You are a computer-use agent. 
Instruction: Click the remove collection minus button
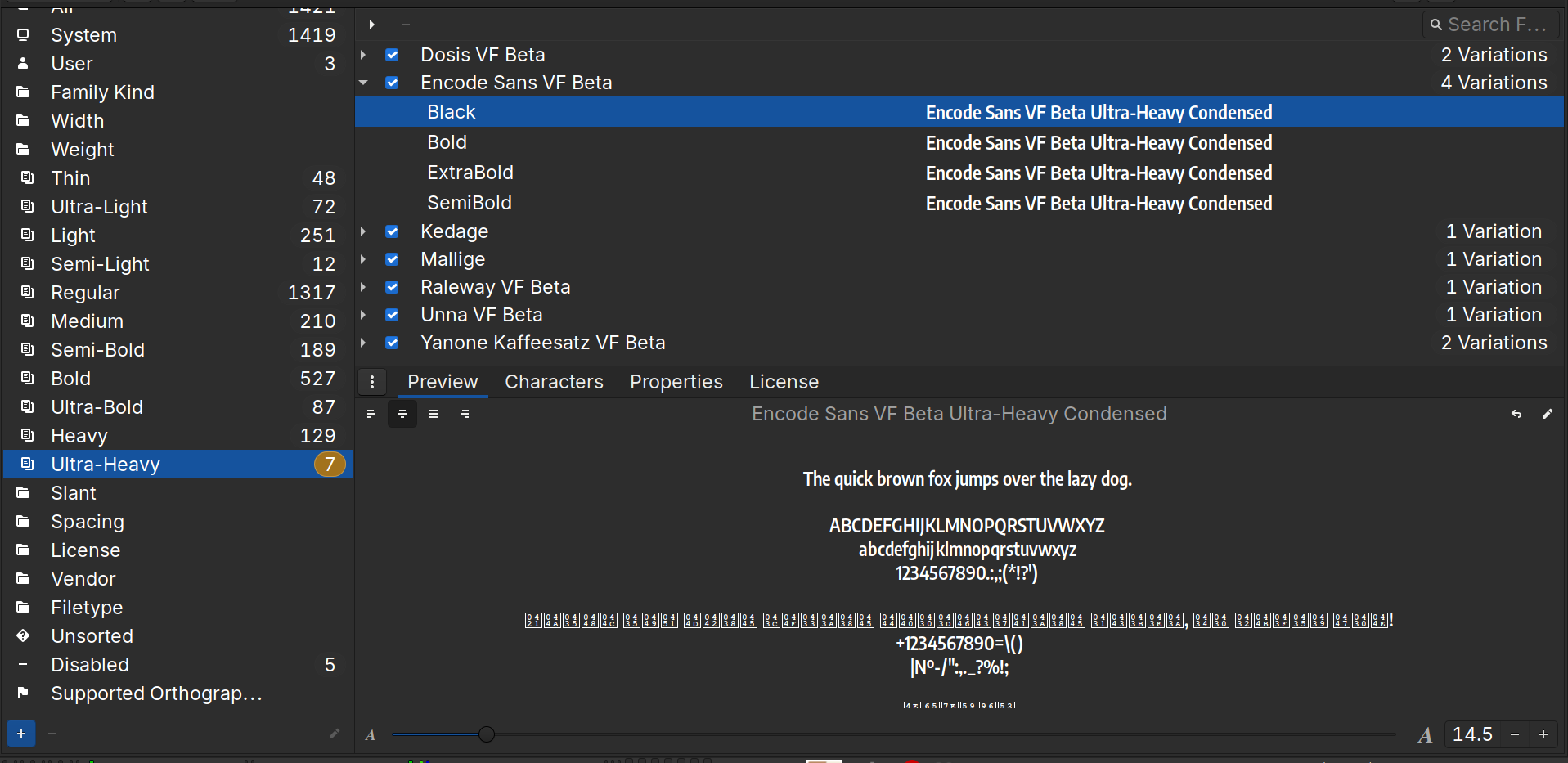(52, 734)
